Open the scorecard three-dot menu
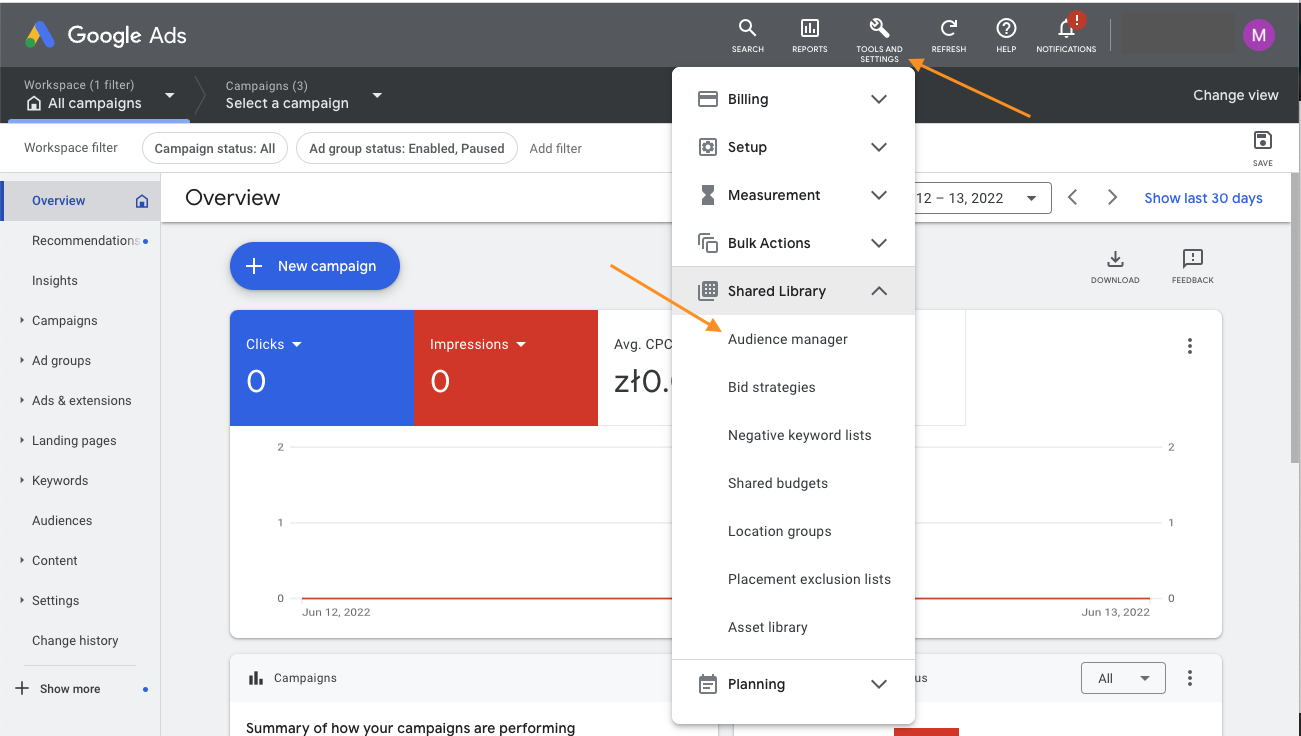The height and width of the screenshot is (736, 1301). (1190, 346)
